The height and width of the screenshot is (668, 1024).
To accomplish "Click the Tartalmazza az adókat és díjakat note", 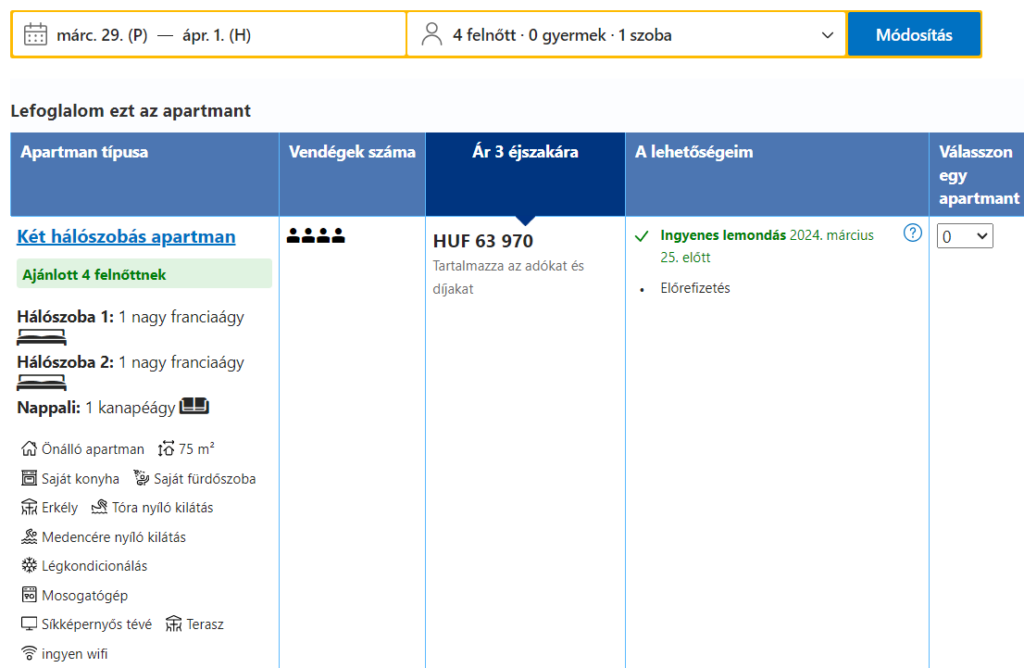I will tap(508, 277).
